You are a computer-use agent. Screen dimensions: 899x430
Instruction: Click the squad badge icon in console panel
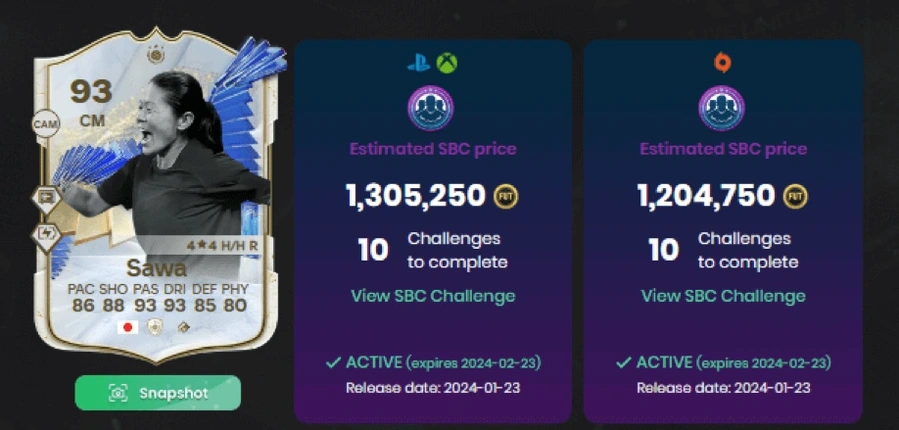[431, 108]
